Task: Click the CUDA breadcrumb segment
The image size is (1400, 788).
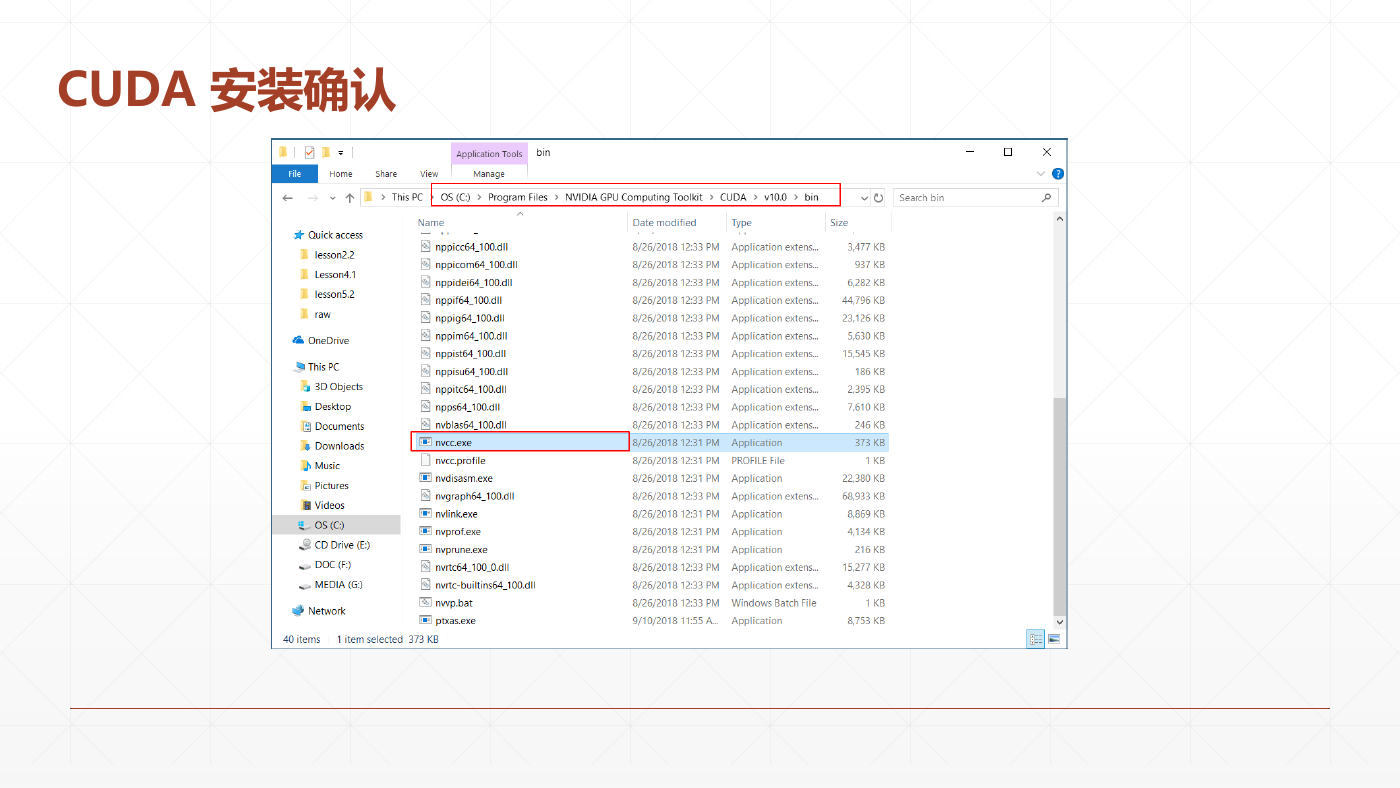Action: (733, 198)
